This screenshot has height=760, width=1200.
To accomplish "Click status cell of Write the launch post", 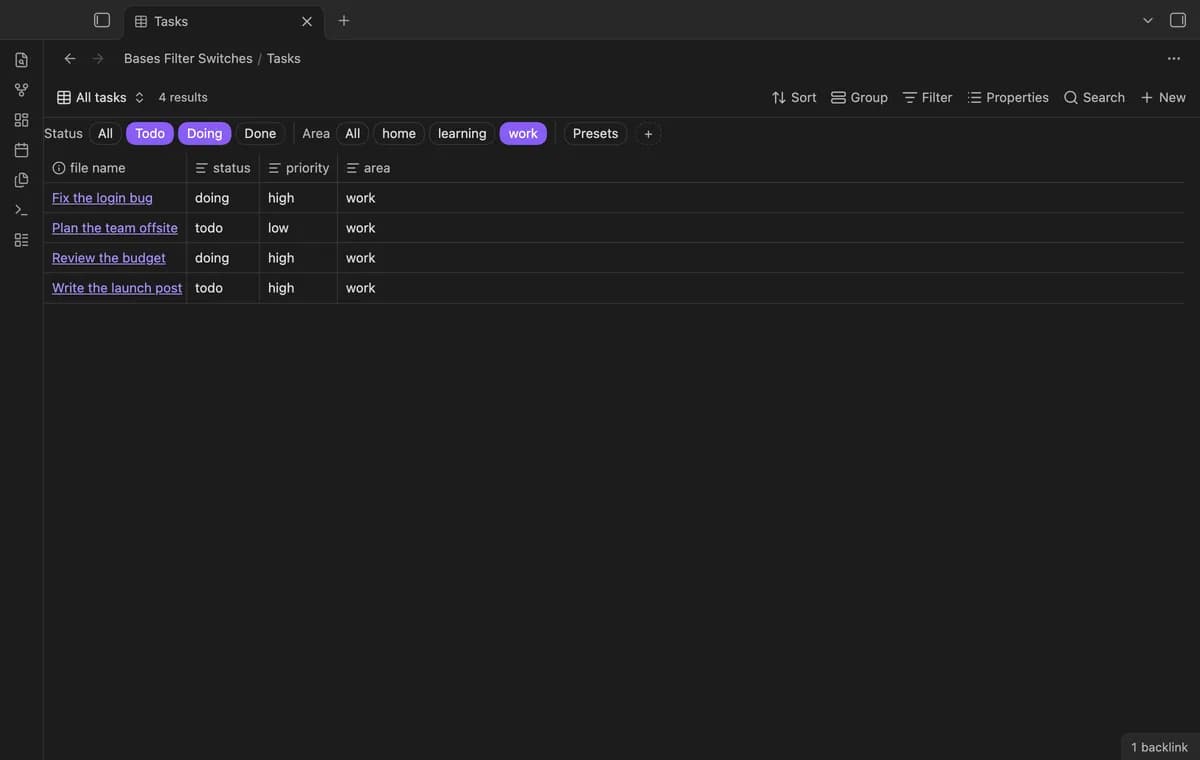I will pyautogui.click(x=223, y=288).
